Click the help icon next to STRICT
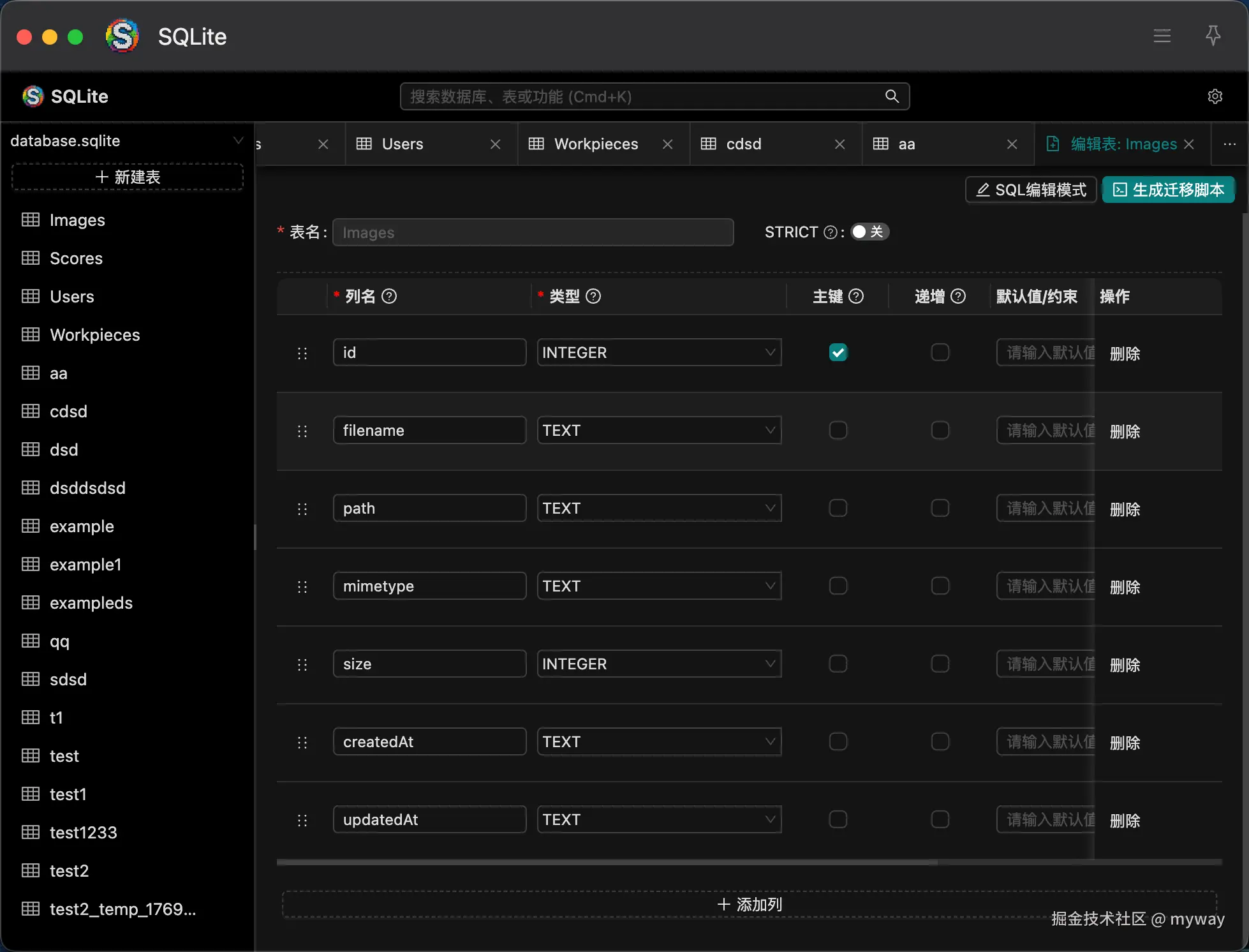Viewport: 1249px width, 952px height. [x=830, y=232]
